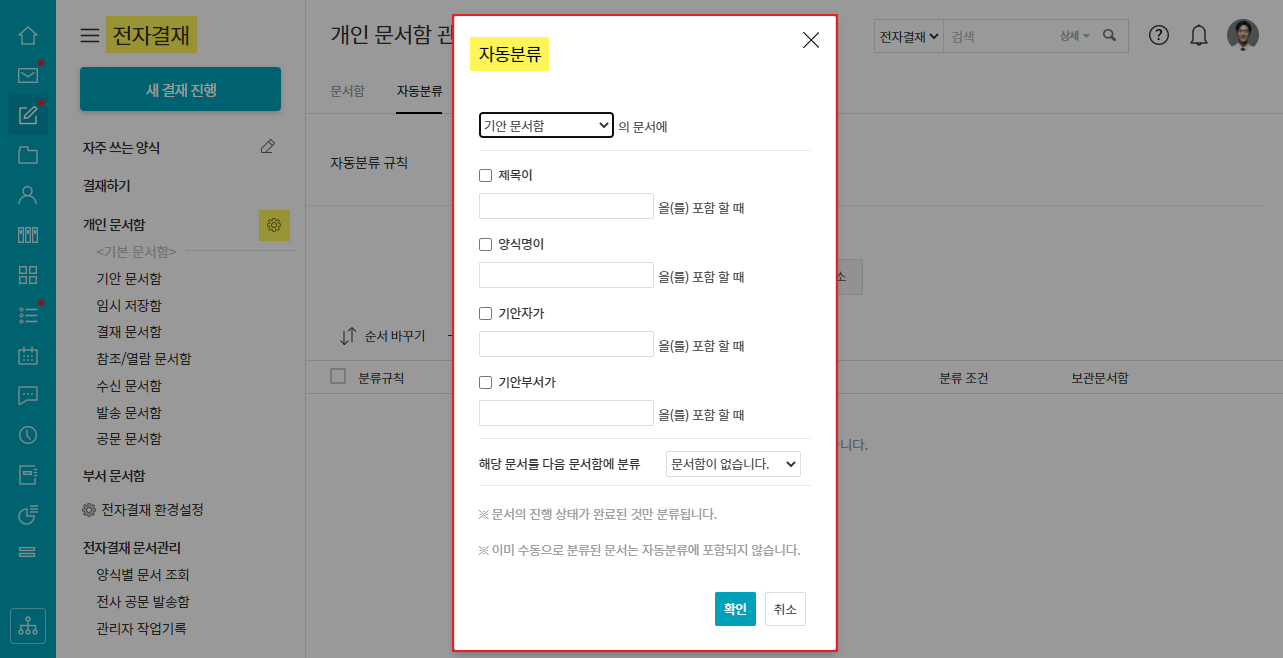Click the notification bell icon
Screen dimensions: 1283x658
(1199, 36)
